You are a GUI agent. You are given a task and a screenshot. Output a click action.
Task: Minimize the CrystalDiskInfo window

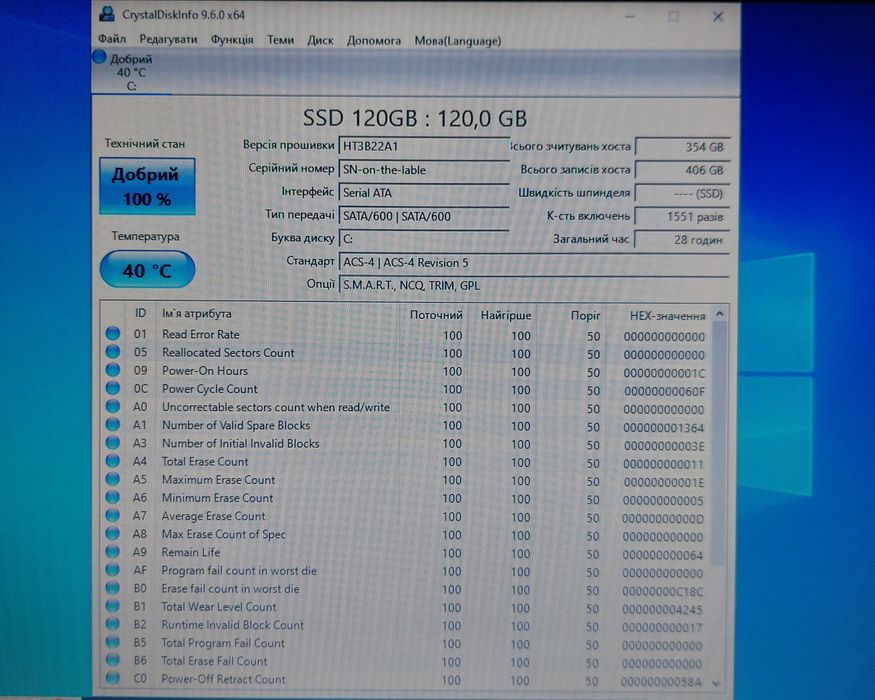tap(630, 17)
